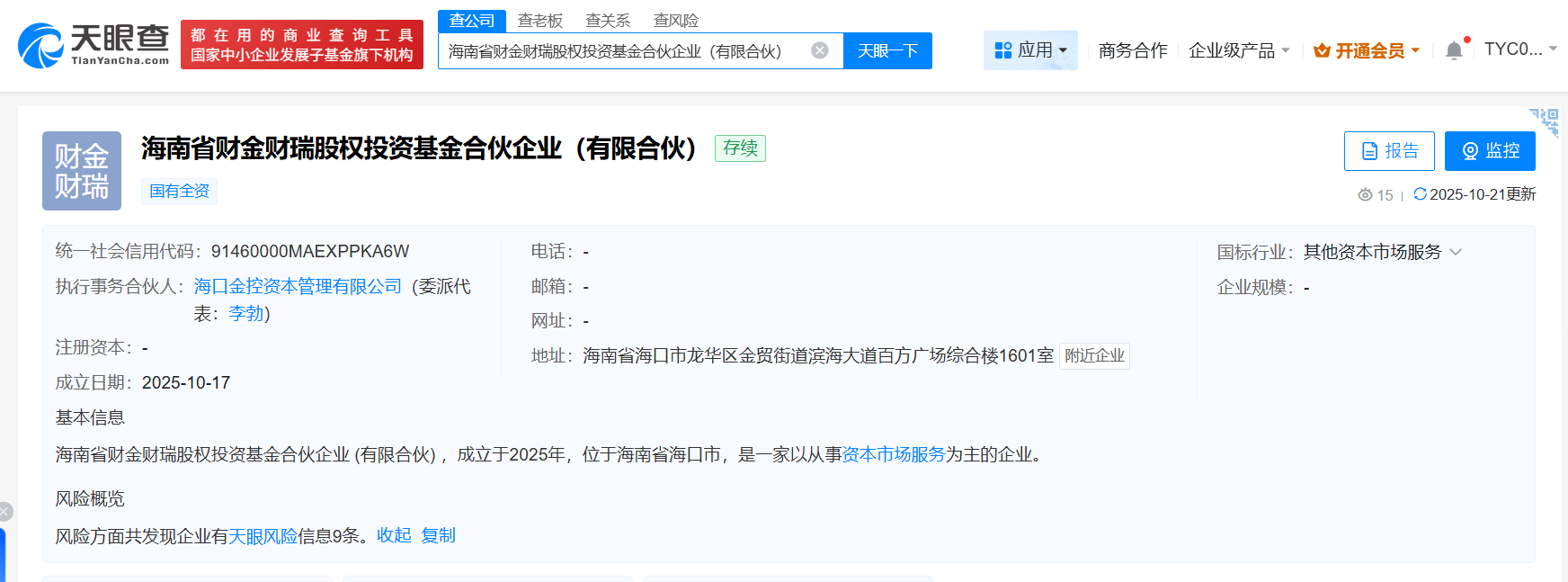Image resolution: width=1568 pixels, height=582 pixels.
Task: Click the 财金财瑞 company logo thumbnail
Action: [82, 171]
